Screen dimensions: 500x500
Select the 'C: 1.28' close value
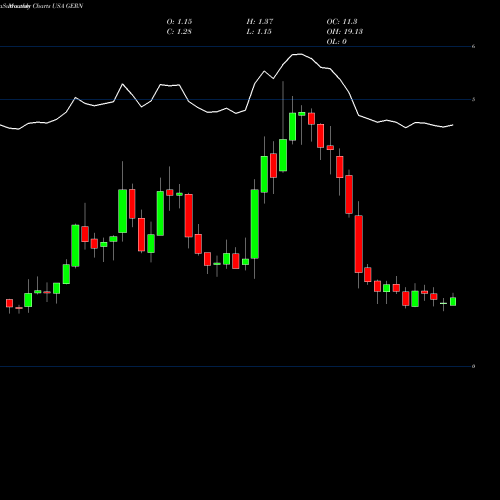pos(179,31)
